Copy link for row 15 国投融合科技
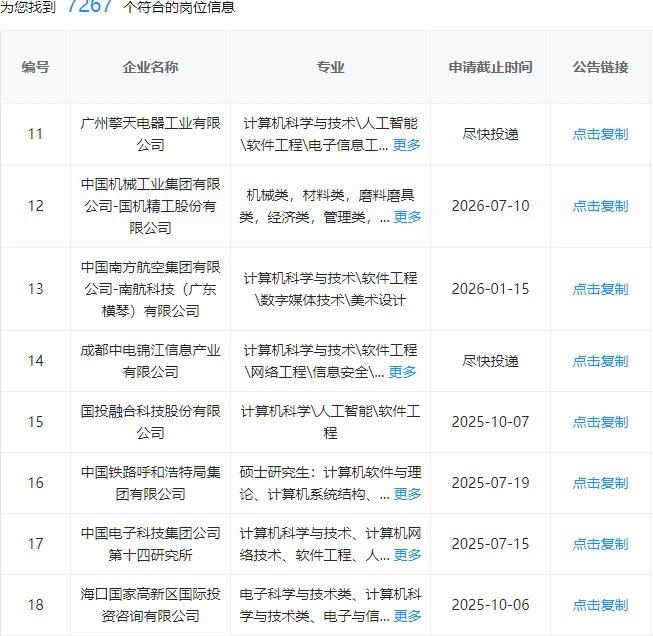Screen dimensions: 653x636 600,422
